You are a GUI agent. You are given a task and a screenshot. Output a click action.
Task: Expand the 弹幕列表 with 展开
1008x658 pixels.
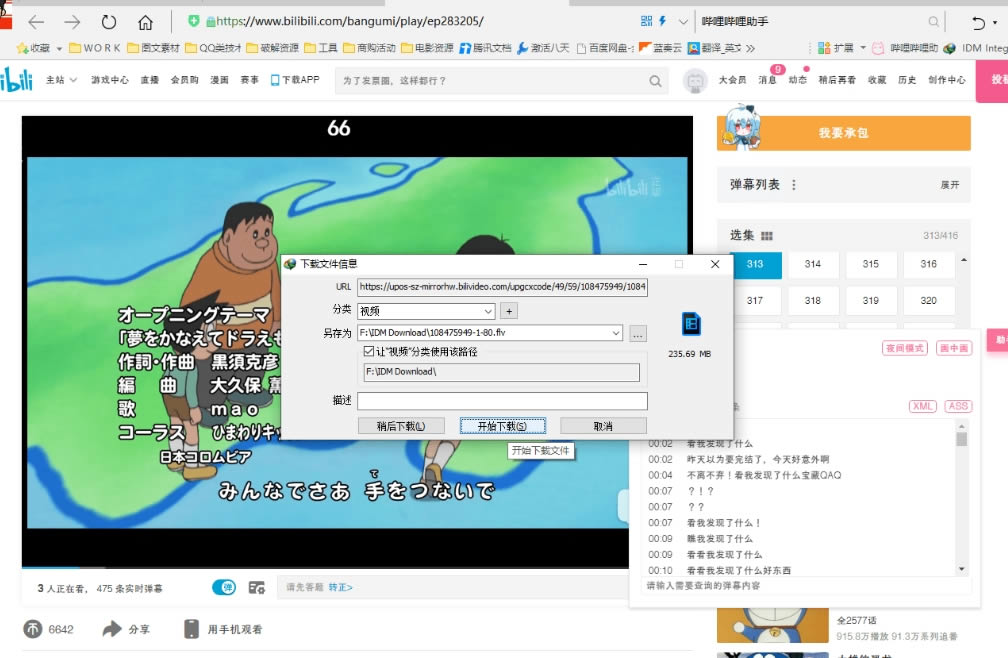pyautogui.click(x=950, y=185)
